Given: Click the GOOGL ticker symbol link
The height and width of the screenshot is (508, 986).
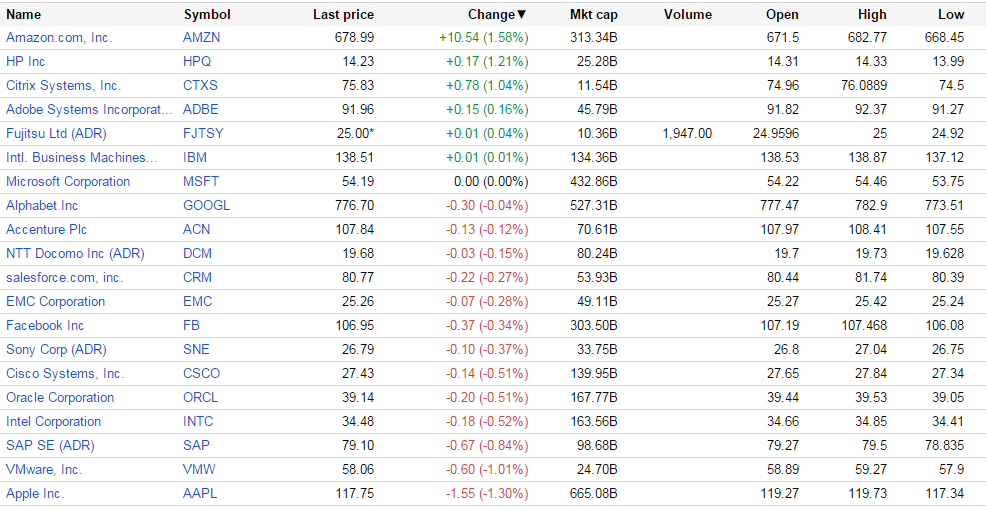Looking at the screenshot, I should click(x=206, y=205).
